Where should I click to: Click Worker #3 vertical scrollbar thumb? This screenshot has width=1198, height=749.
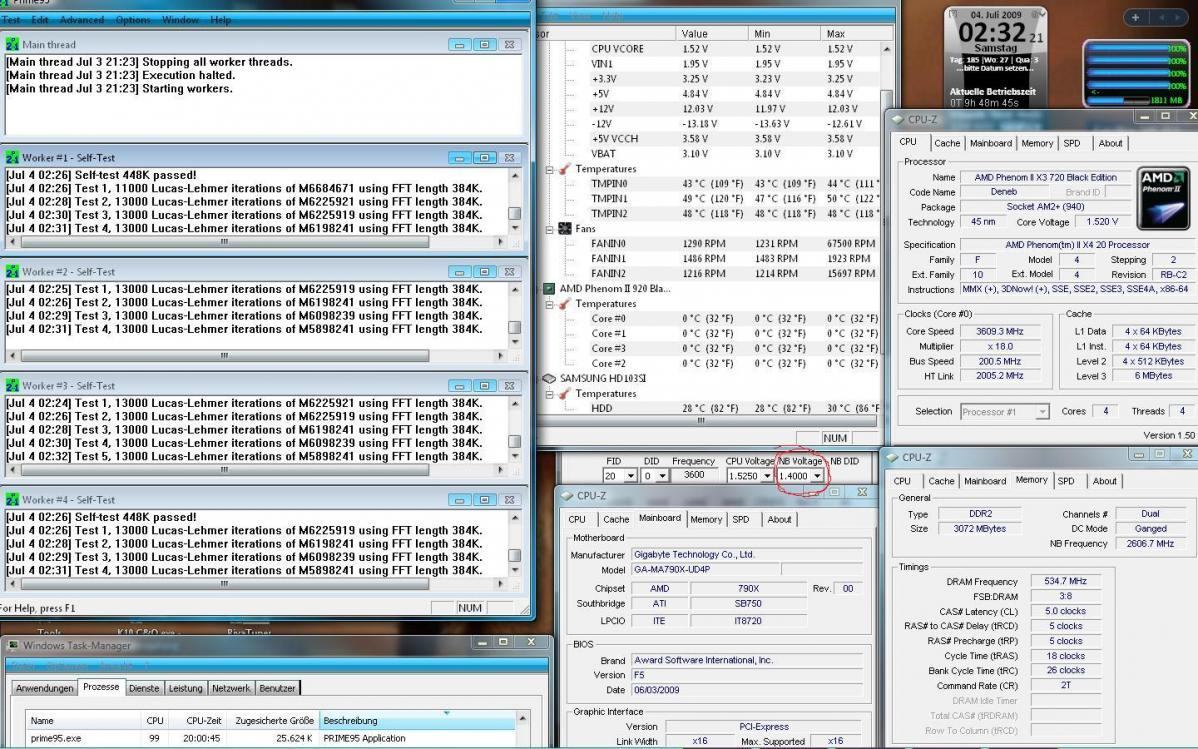tap(515, 442)
